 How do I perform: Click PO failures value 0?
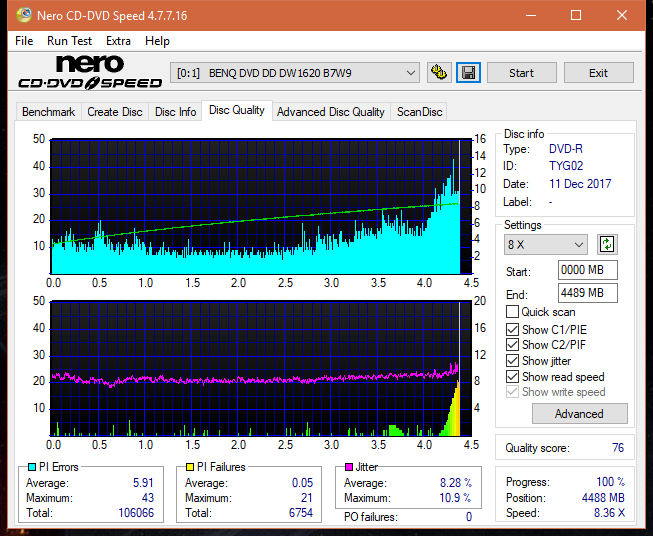469,517
